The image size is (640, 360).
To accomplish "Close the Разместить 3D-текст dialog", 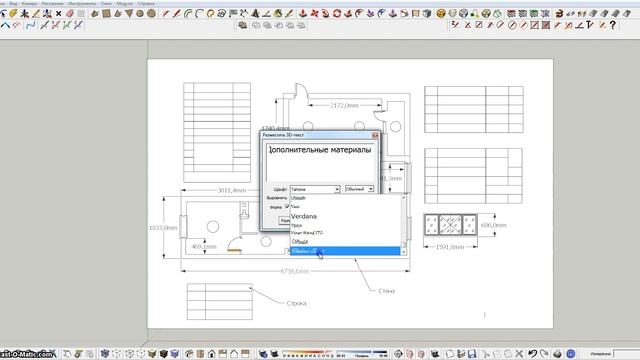I will (x=375, y=135).
